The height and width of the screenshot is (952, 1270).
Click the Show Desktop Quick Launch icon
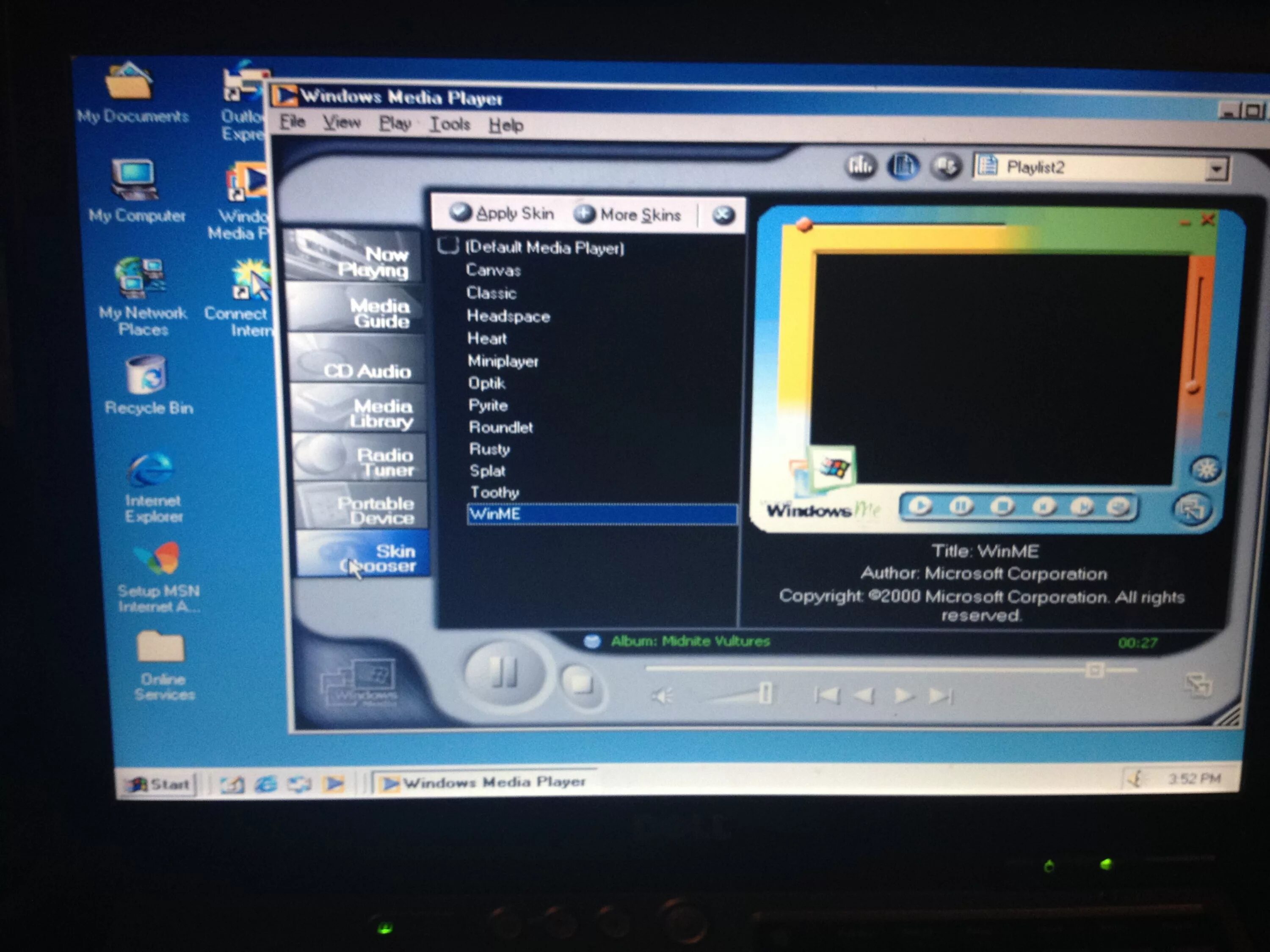point(232,784)
